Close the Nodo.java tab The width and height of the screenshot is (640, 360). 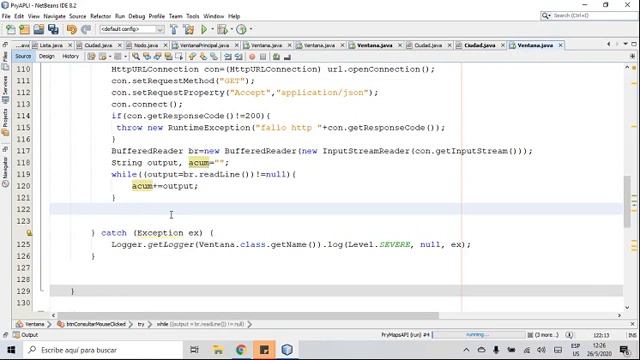pos(165,45)
